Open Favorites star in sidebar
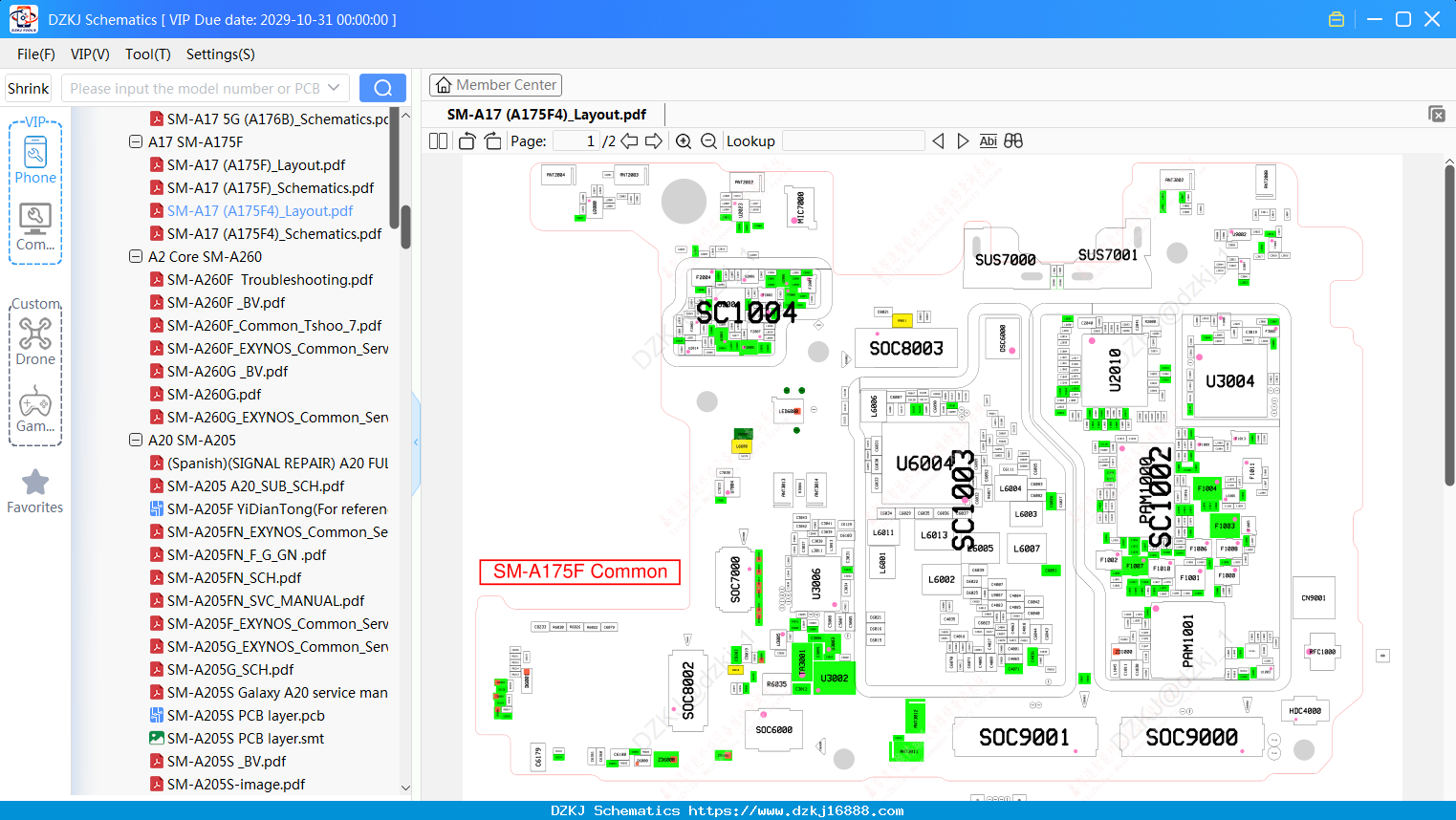 35,492
